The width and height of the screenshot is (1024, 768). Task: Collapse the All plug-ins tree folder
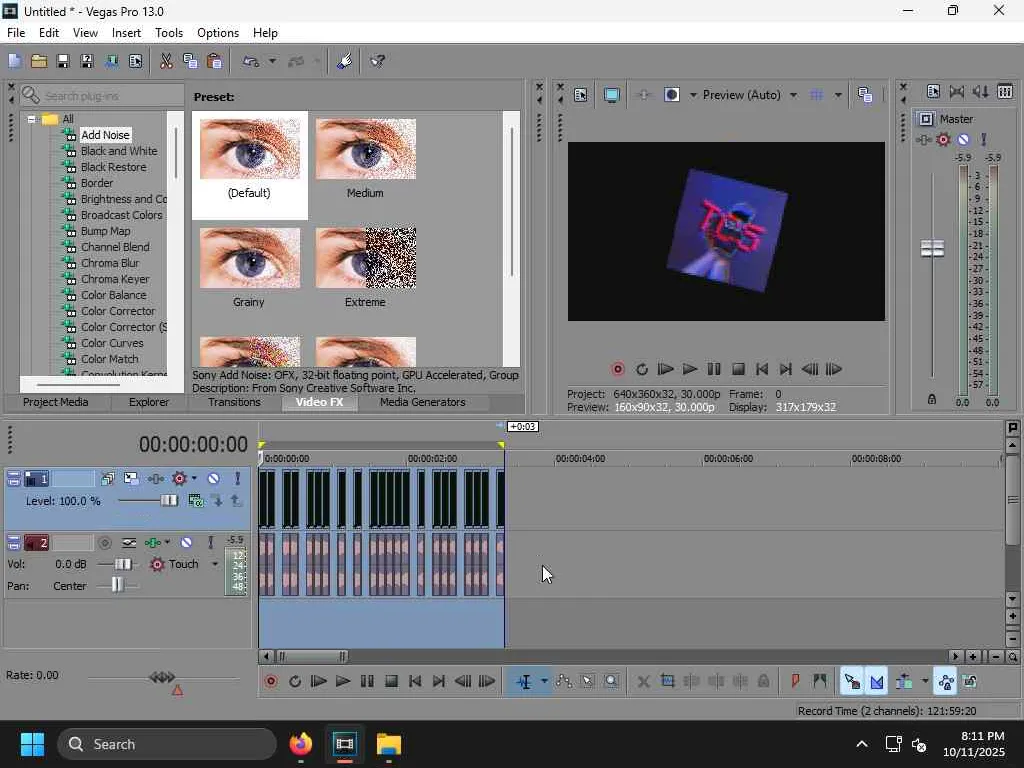click(x=32, y=119)
